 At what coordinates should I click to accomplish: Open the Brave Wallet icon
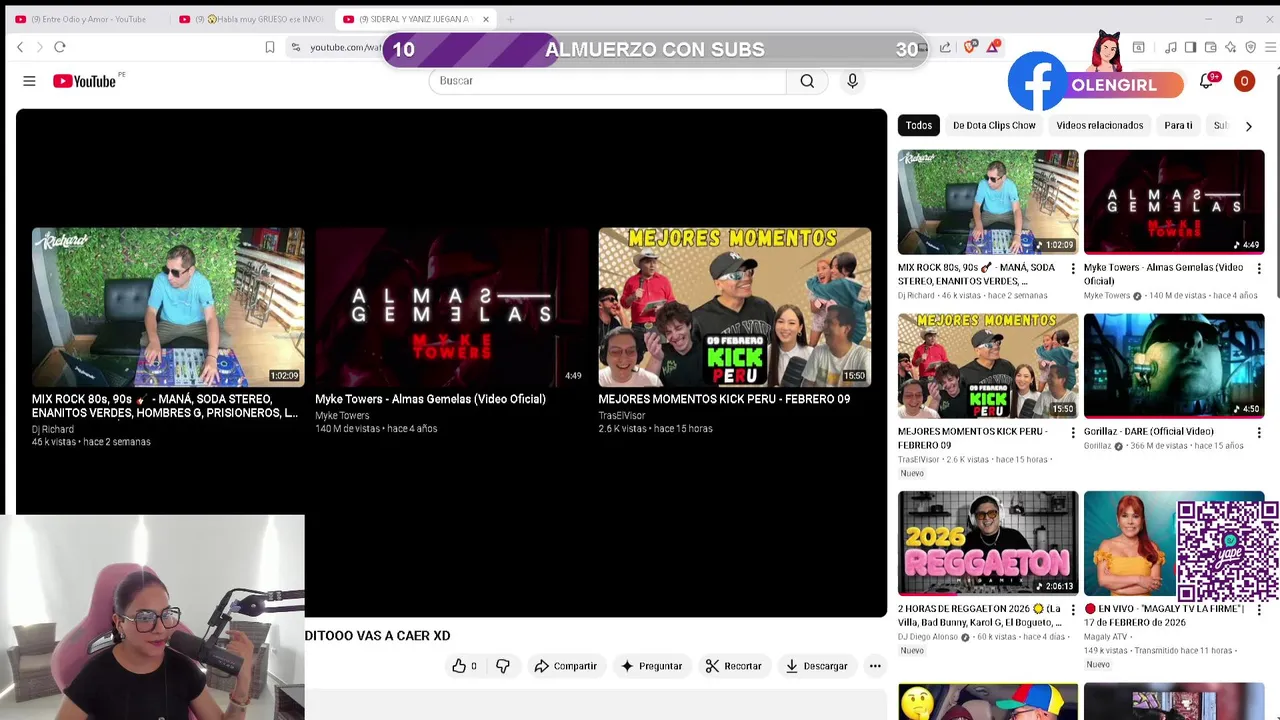coord(1210,47)
